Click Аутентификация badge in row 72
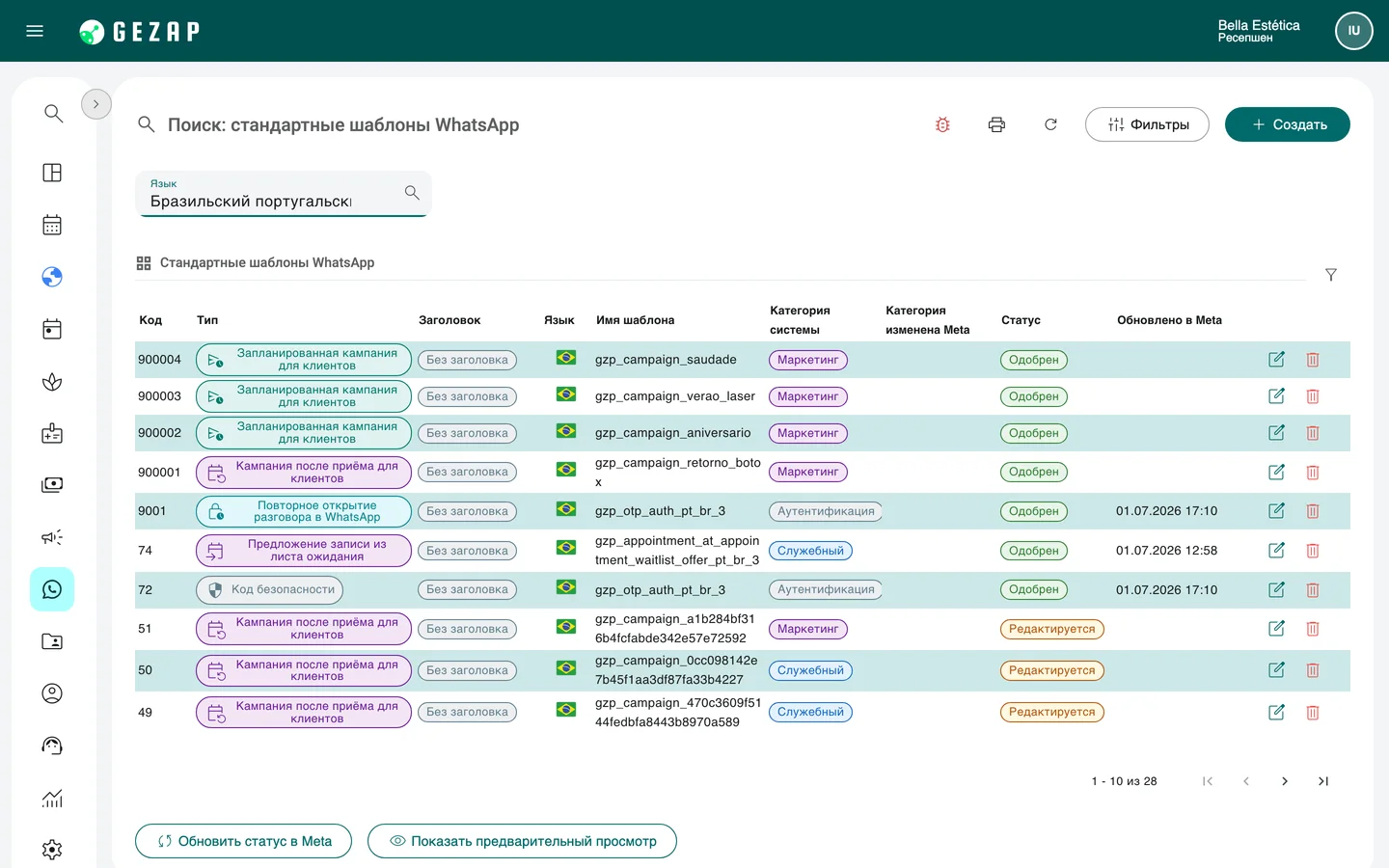 (x=826, y=589)
